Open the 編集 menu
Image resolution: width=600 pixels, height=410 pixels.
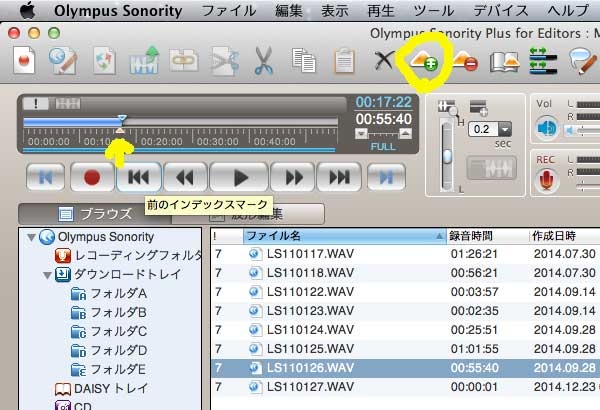(289, 11)
